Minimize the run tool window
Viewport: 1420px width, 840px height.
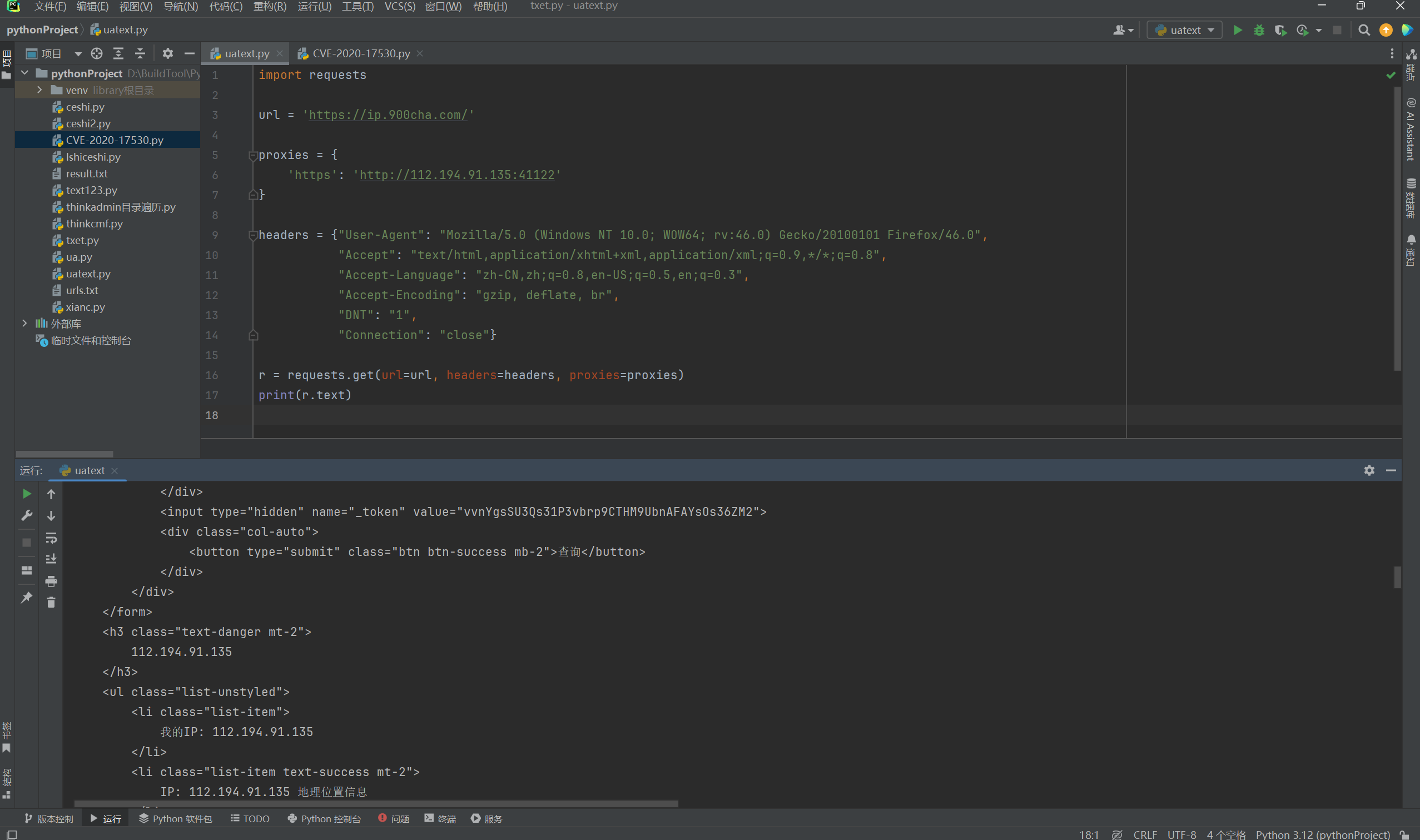point(1391,470)
